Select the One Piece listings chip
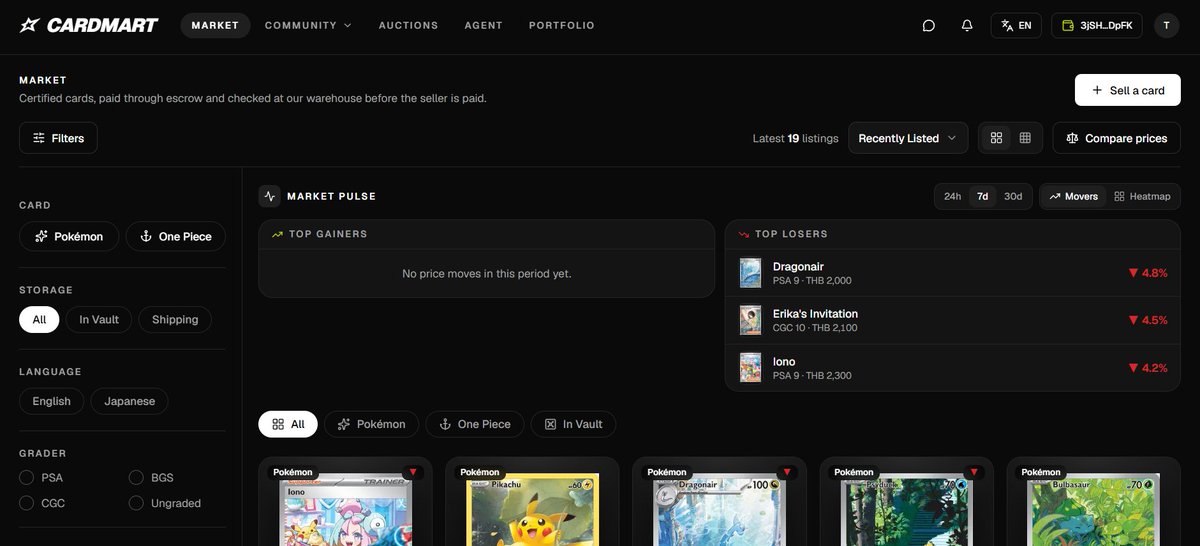The width and height of the screenshot is (1200, 546). tap(474, 424)
